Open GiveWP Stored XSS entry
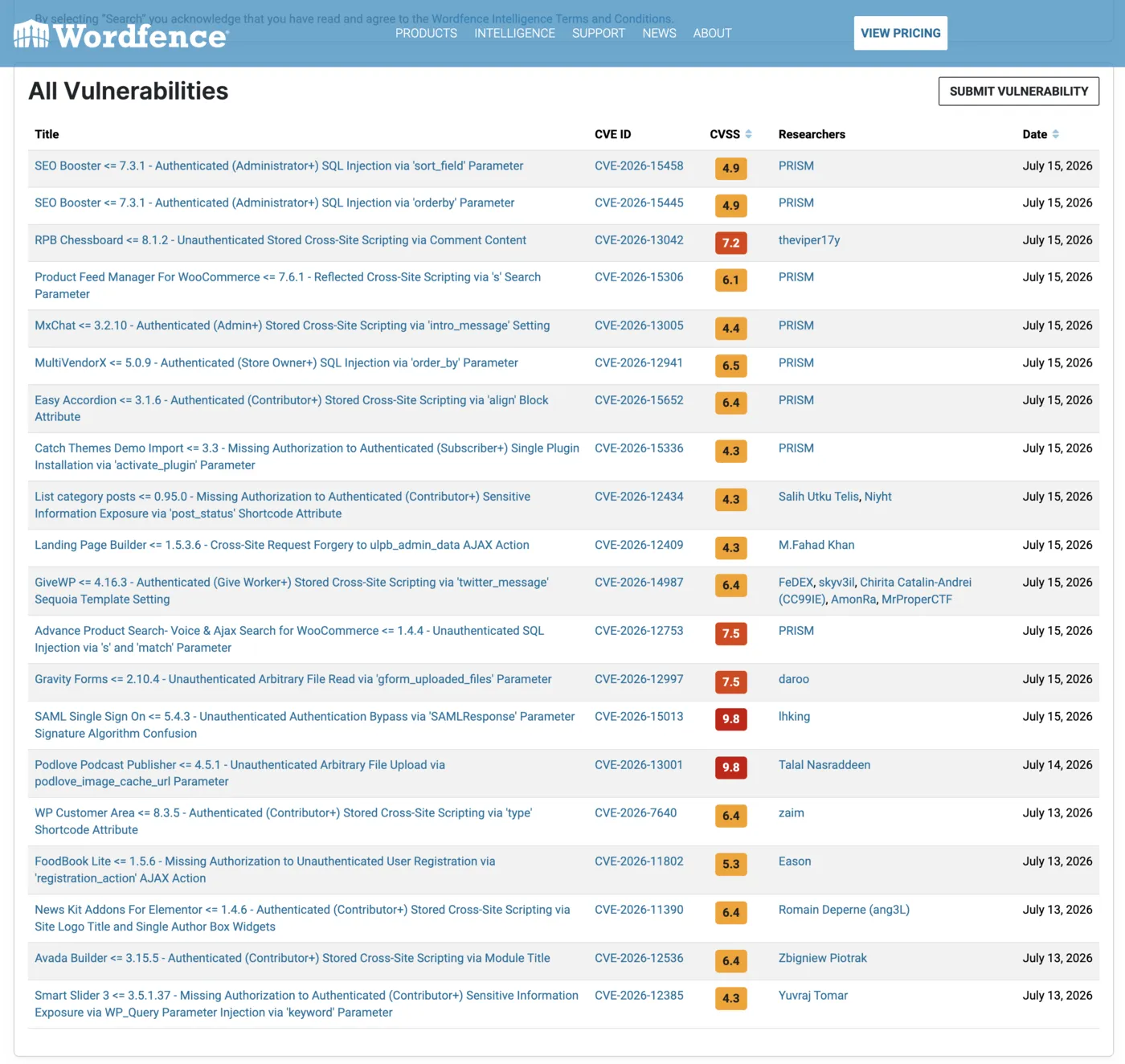The width and height of the screenshot is (1125, 1064). pos(292,591)
